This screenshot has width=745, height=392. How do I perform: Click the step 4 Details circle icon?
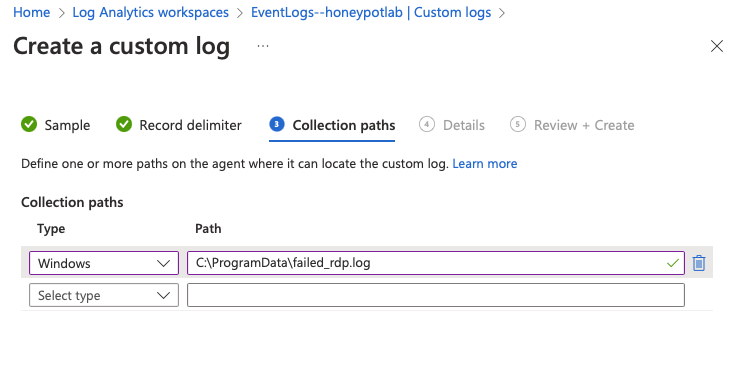click(427, 124)
